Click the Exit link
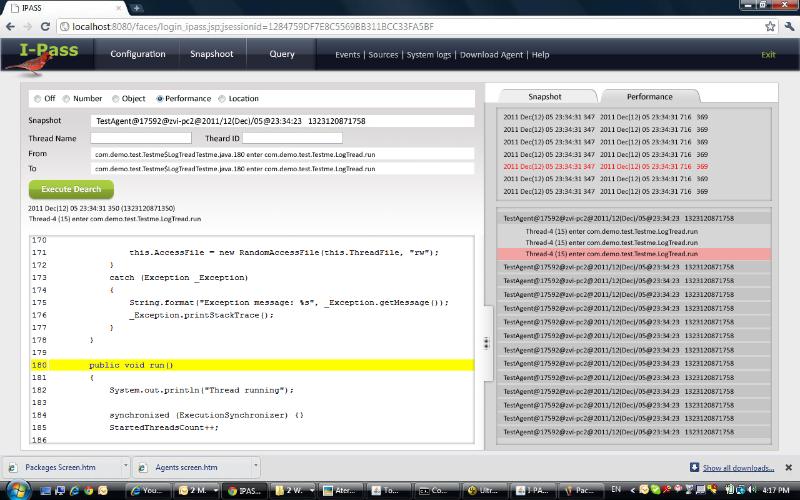This screenshot has height=500, width=800. coord(768,55)
